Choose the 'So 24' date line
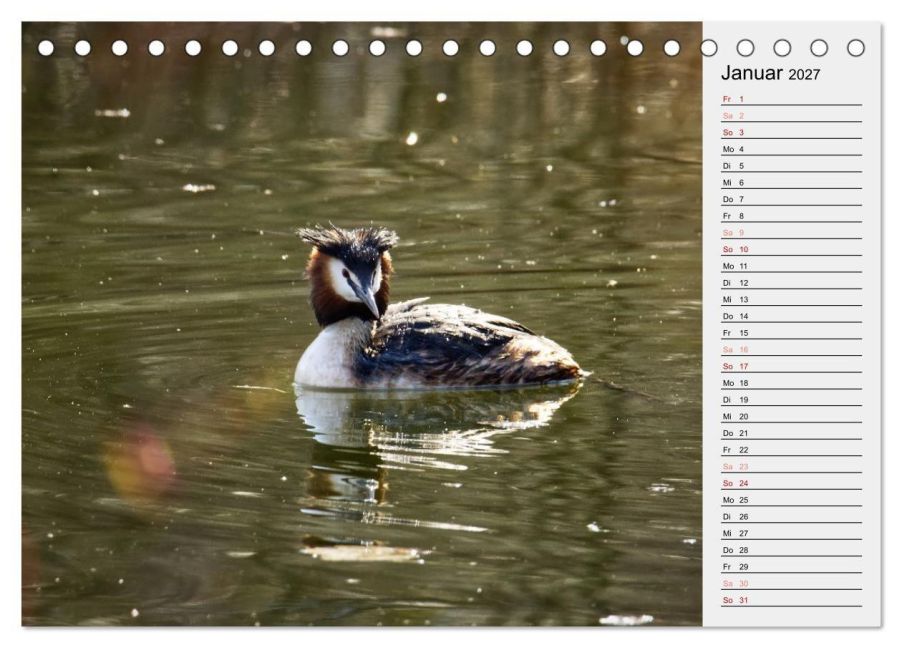Image resolution: width=902 pixels, height=648 pixels. coord(792,483)
